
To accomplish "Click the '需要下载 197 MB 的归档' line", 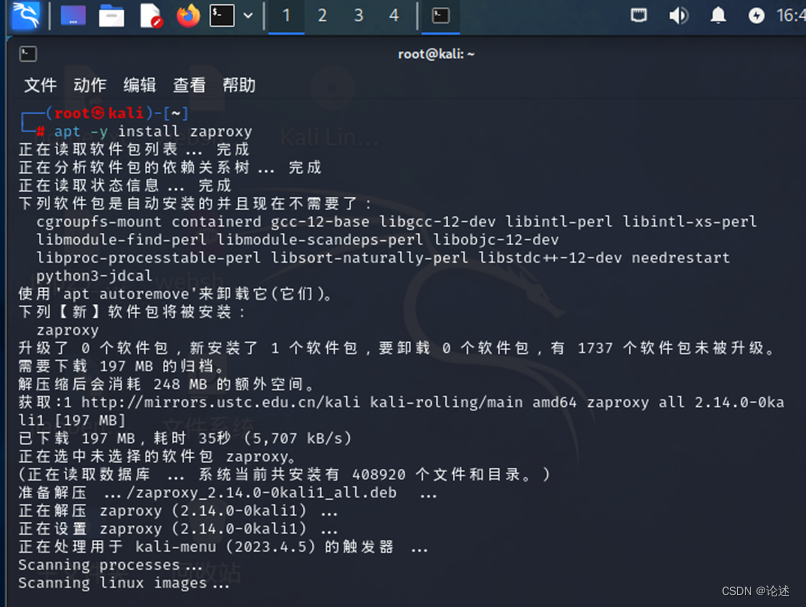I will pos(121,366).
